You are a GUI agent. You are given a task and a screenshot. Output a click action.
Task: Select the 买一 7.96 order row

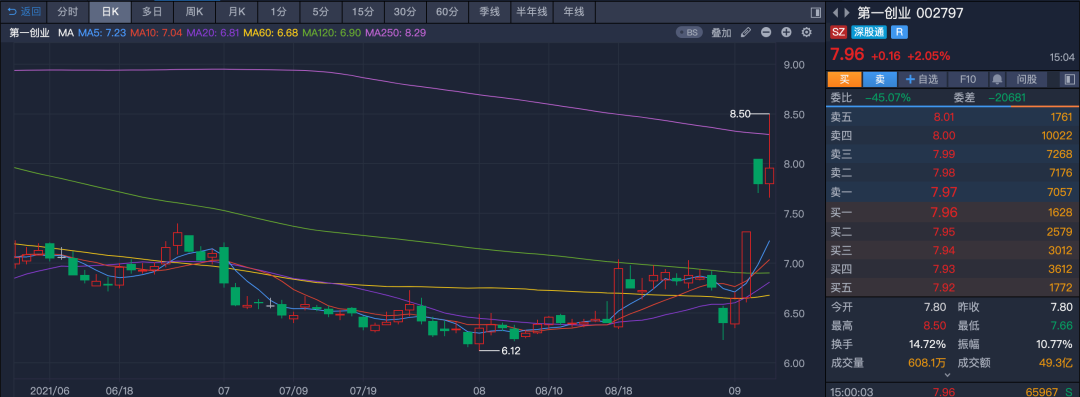pos(953,212)
